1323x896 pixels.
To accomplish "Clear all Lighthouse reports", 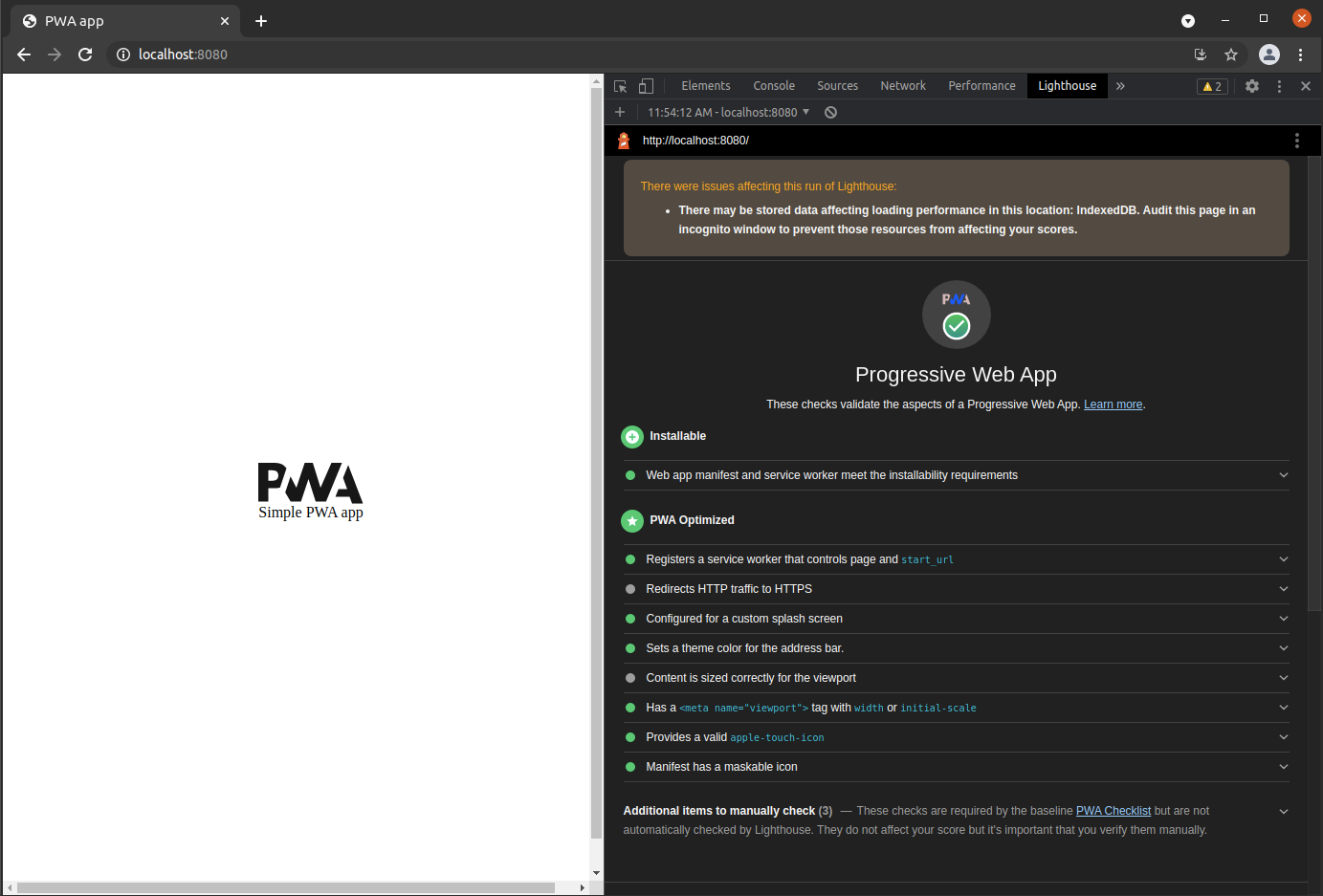I will pos(830,112).
